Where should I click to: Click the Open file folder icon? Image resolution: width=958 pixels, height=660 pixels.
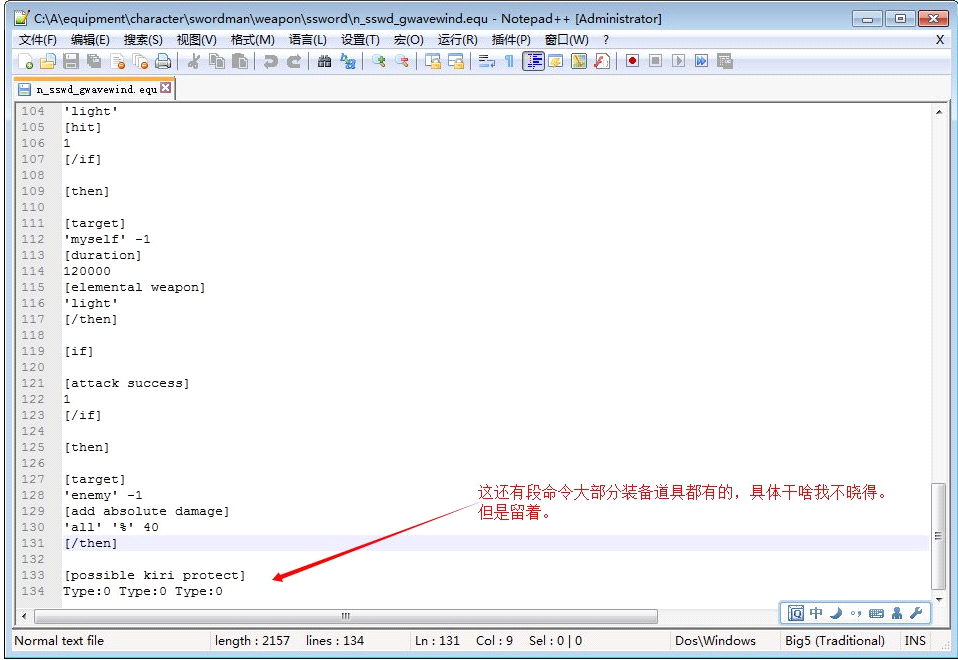coord(48,62)
